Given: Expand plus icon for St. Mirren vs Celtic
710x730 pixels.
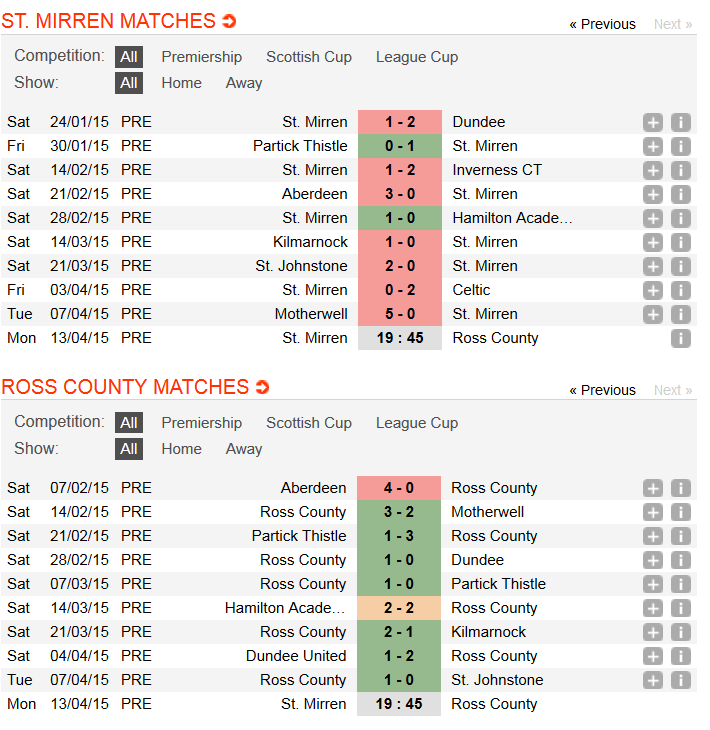Looking at the screenshot, I should pyautogui.click(x=653, y=291).
